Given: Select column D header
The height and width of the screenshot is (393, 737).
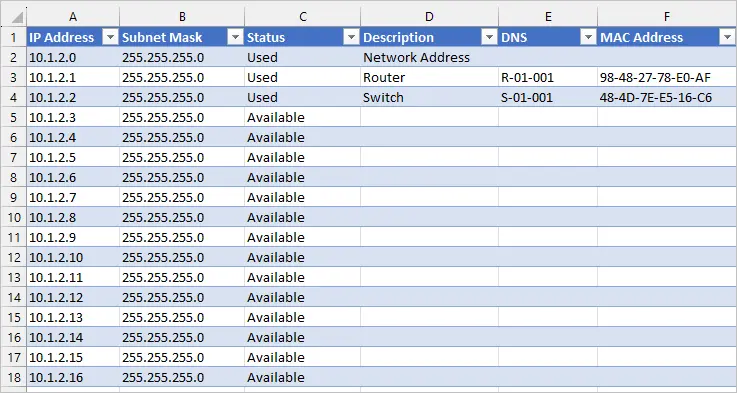Looking at the screenshot, I should point(429,17).
